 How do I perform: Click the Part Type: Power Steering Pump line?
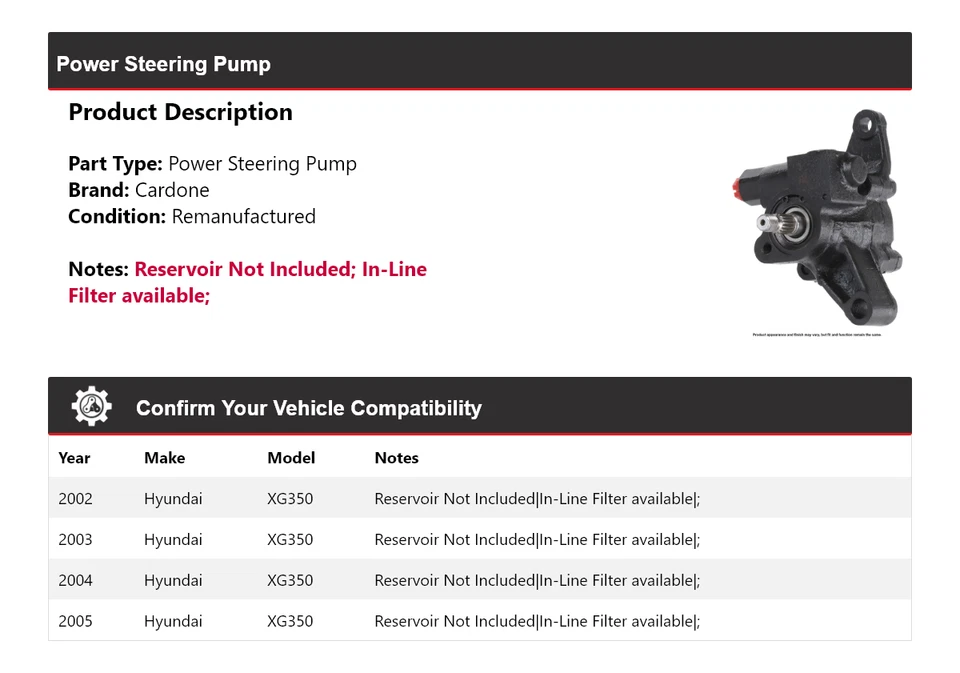tap(212, 164)
